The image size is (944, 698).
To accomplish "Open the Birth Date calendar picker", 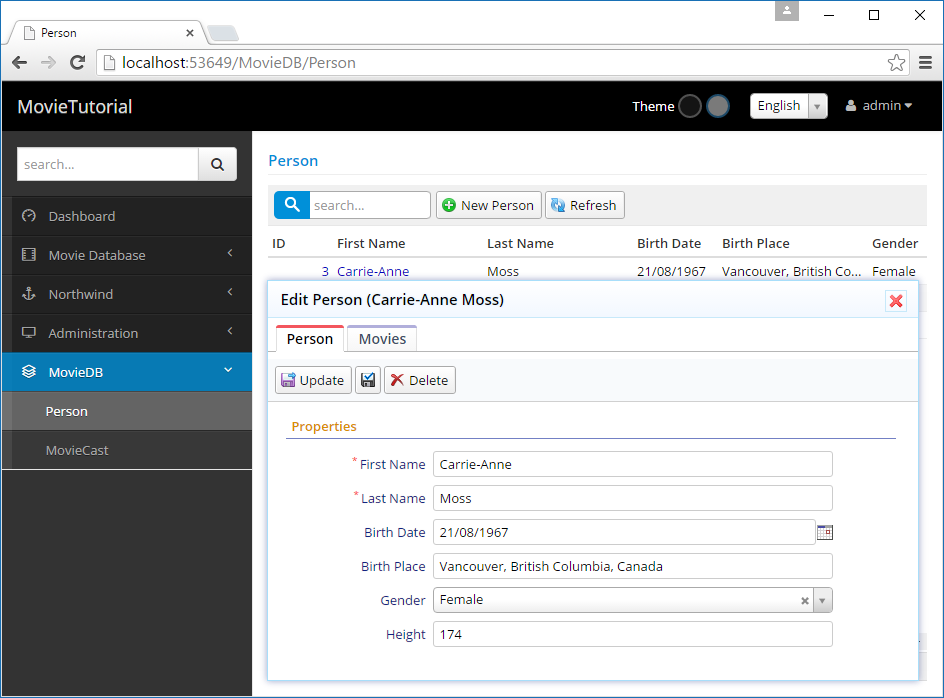I will click(824, 533).
